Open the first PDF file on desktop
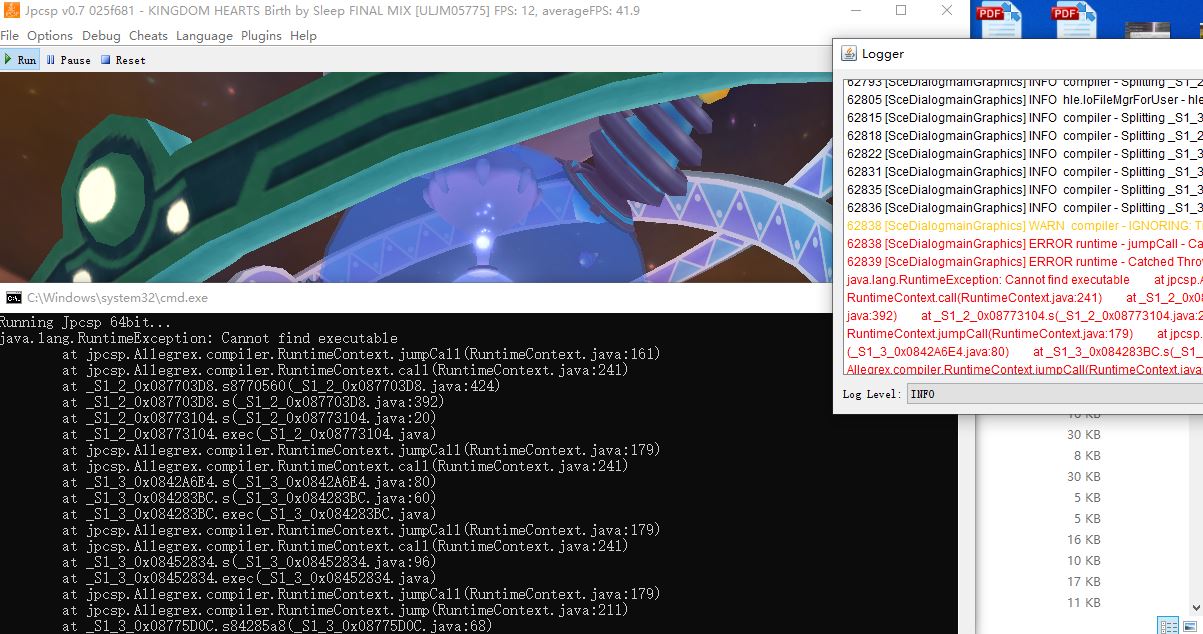This screenshot has height=634, width=1203. [x=998, y=18]
